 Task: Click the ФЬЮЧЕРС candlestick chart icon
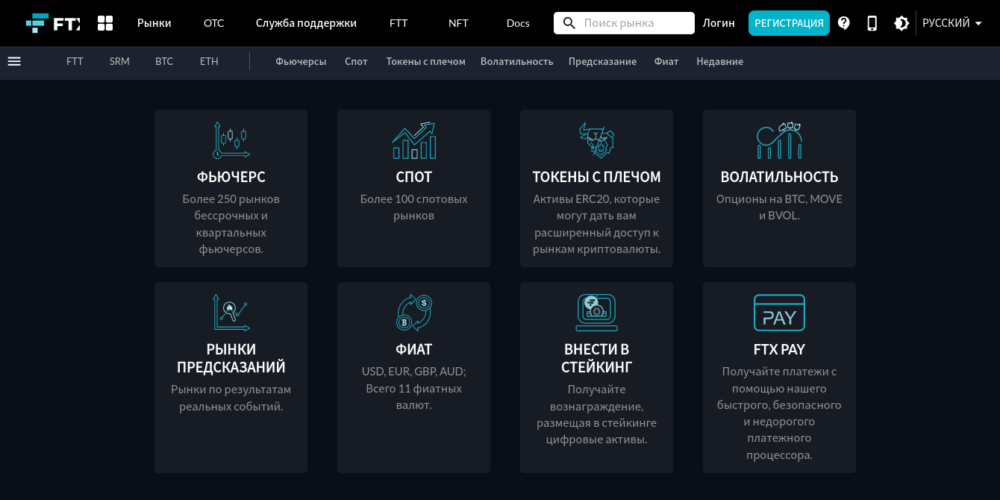click(230, 140)
